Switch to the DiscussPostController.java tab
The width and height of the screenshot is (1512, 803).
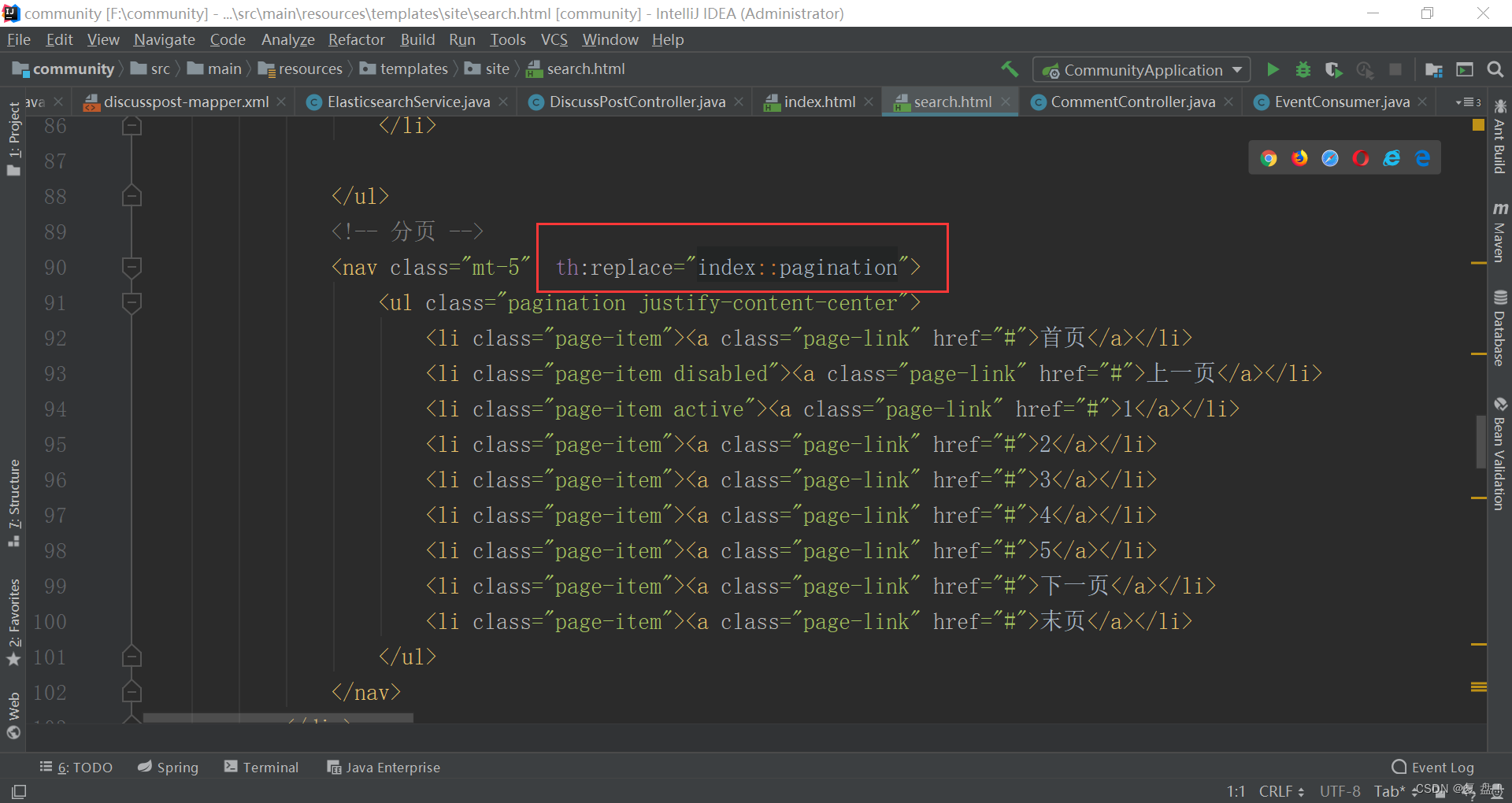coord(637,102)
